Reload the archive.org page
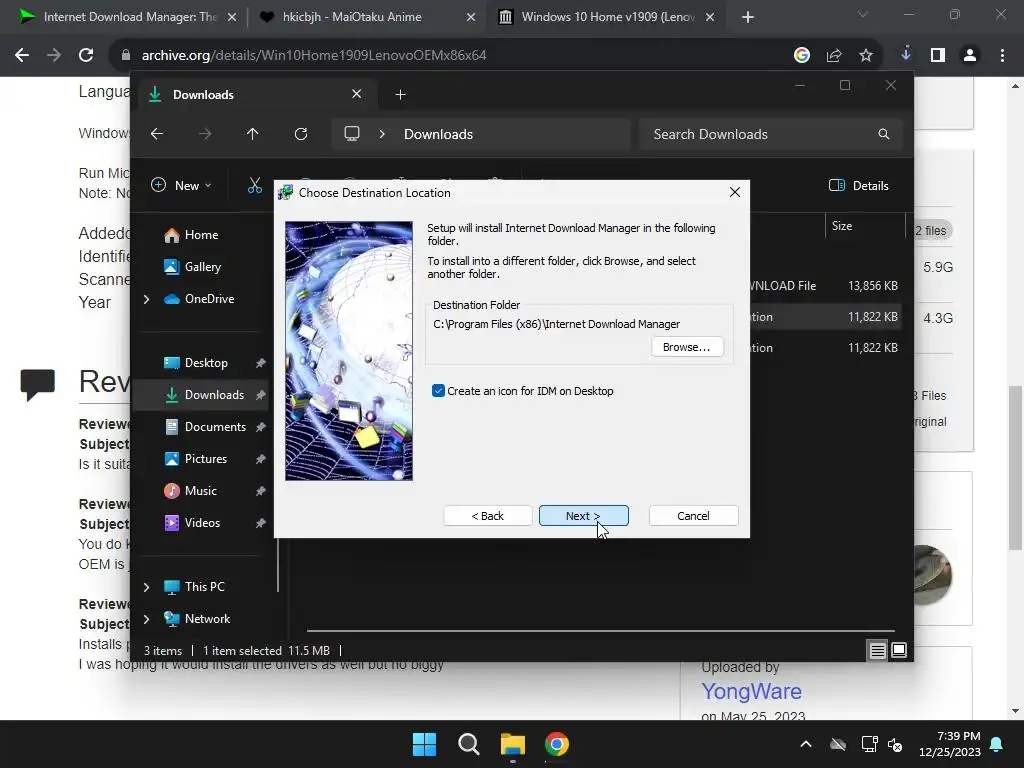The height and width of the screenshot is (768, 1024). (86, 56)
